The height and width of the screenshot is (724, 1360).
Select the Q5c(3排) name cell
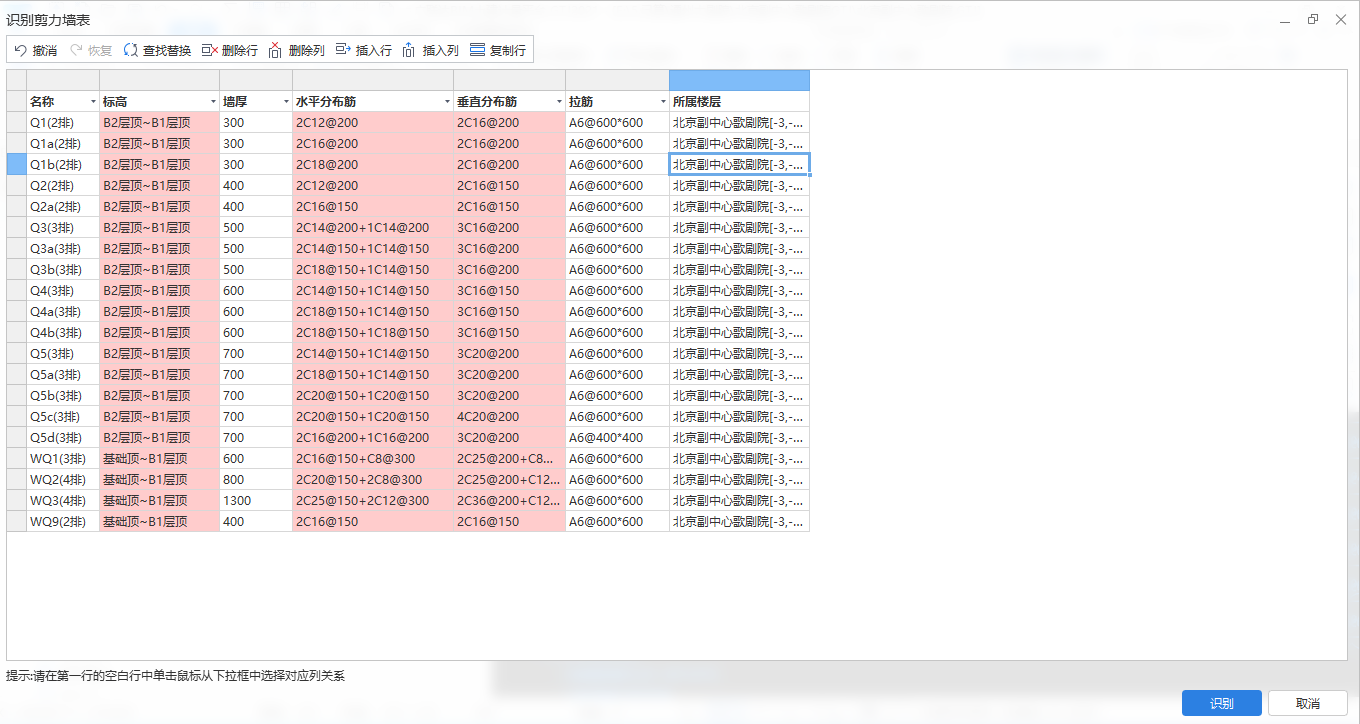click(x=63, y=417)
